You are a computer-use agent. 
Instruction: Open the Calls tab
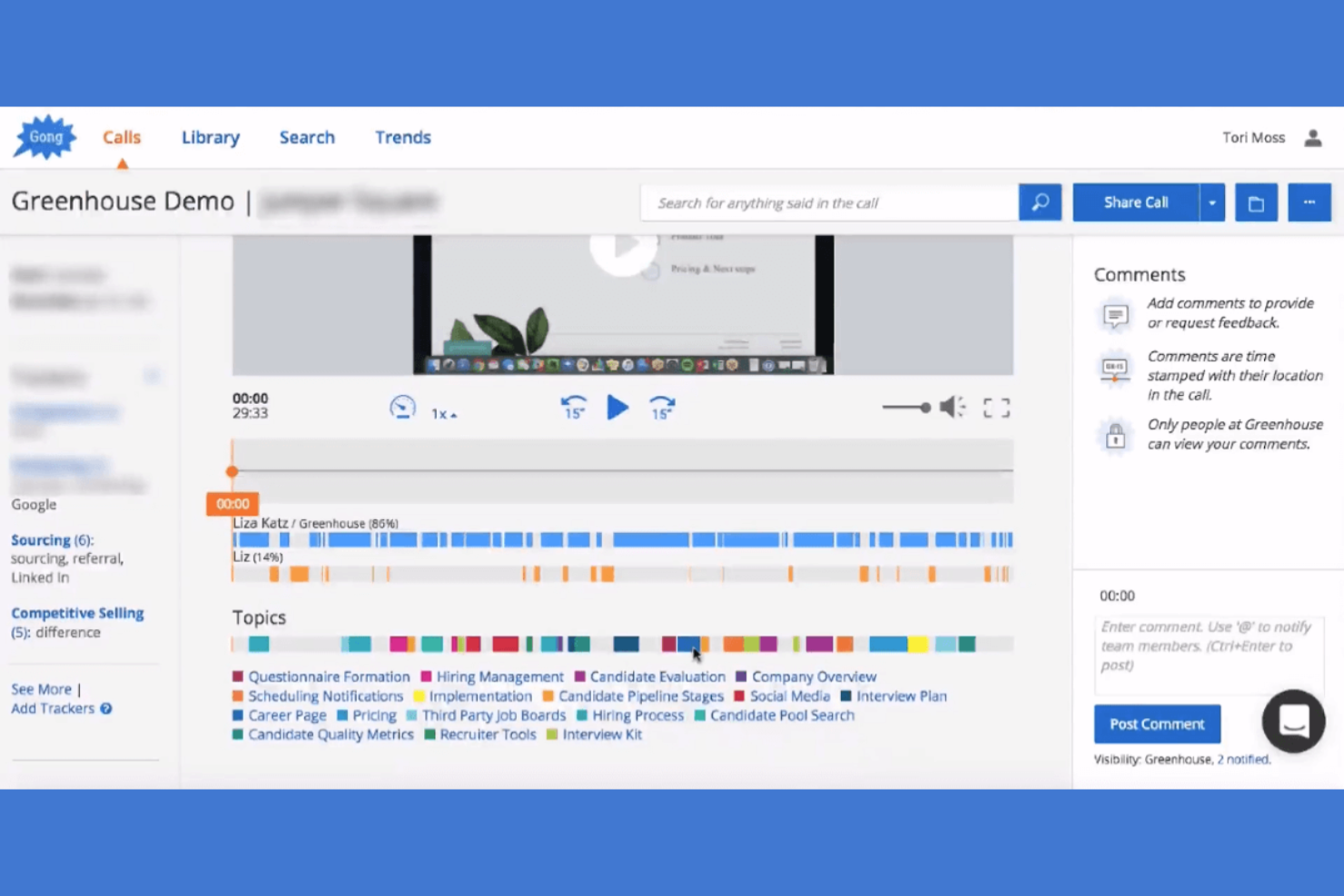click(x=122, y=137)
